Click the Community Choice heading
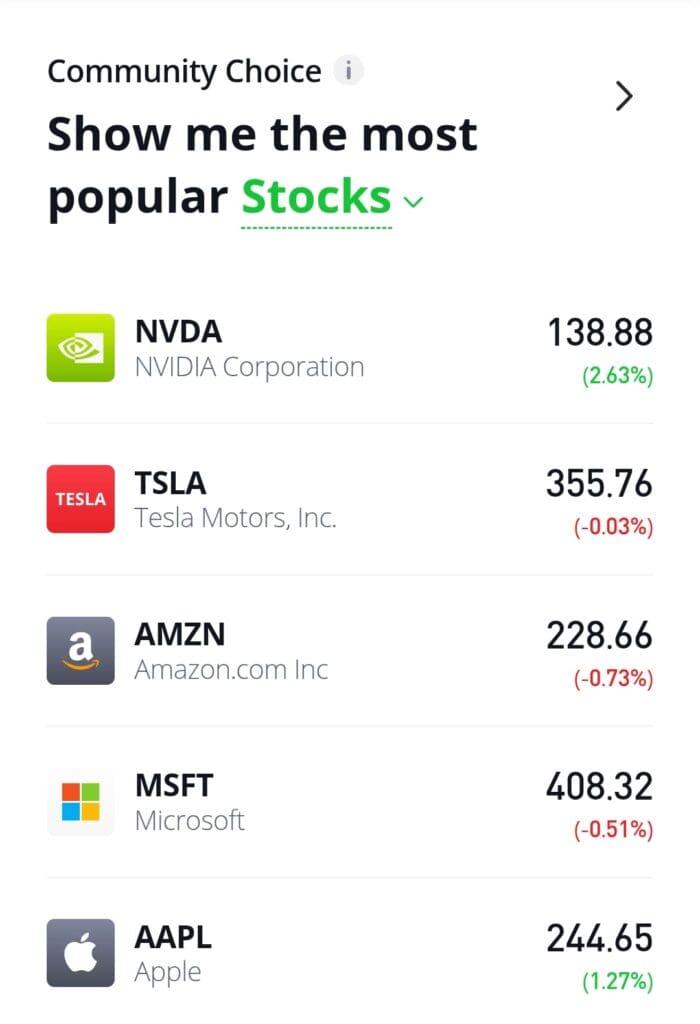Image resolution: width=700 pixels, height=1024 pixels. point(185,71)
